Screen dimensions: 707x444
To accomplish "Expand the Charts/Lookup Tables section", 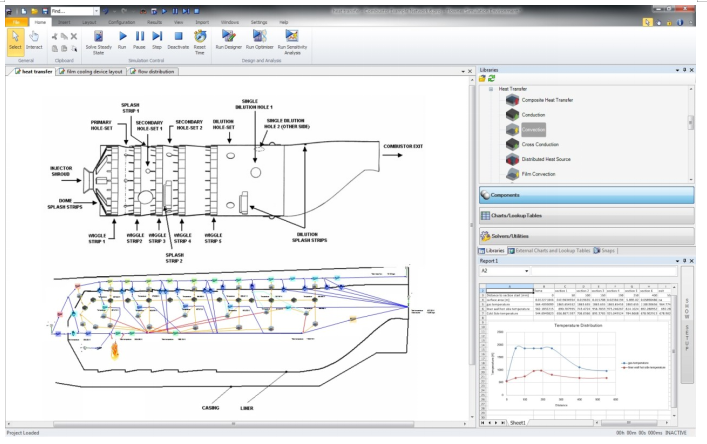I will click(x=587, y=215).
